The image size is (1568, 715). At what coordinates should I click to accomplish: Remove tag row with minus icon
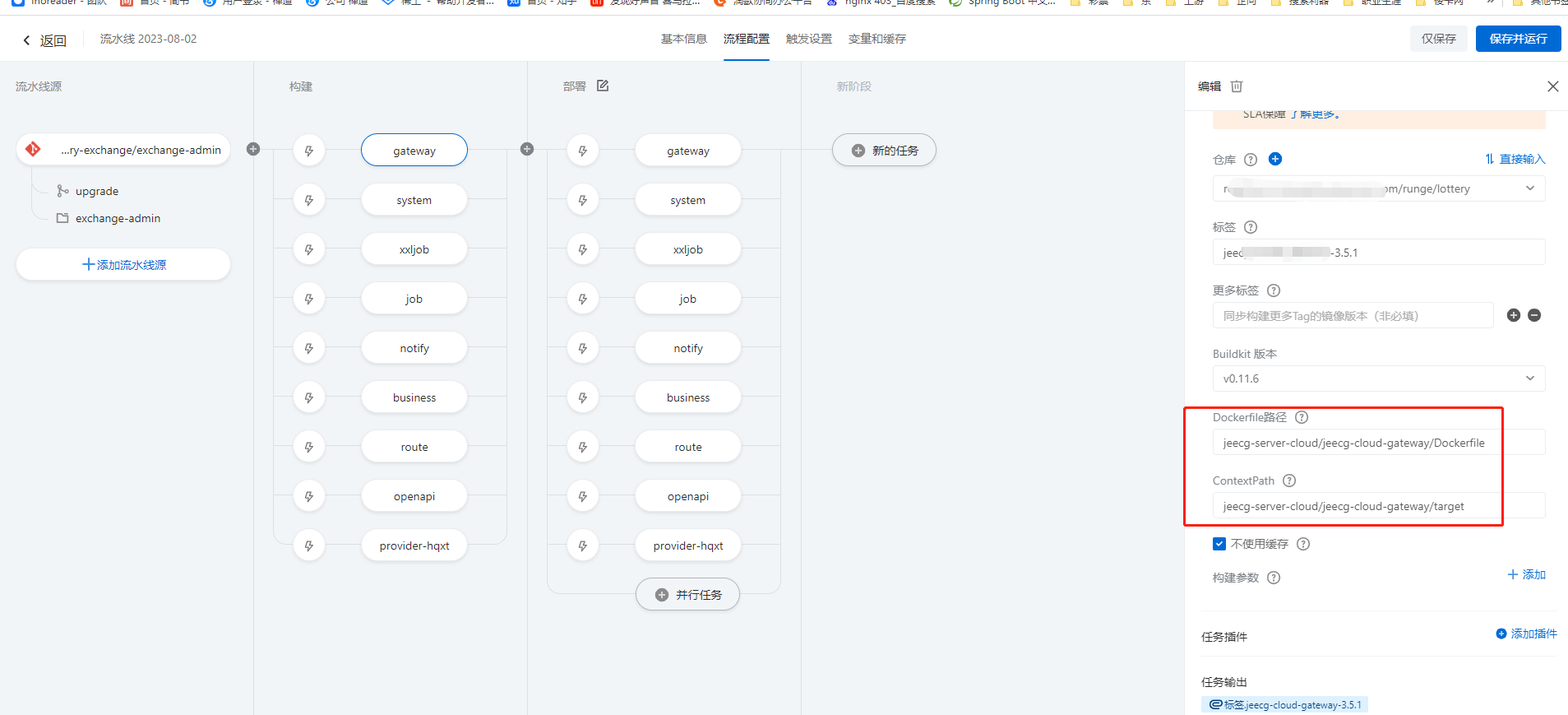pyautogui.click(x=1534, y=315)
